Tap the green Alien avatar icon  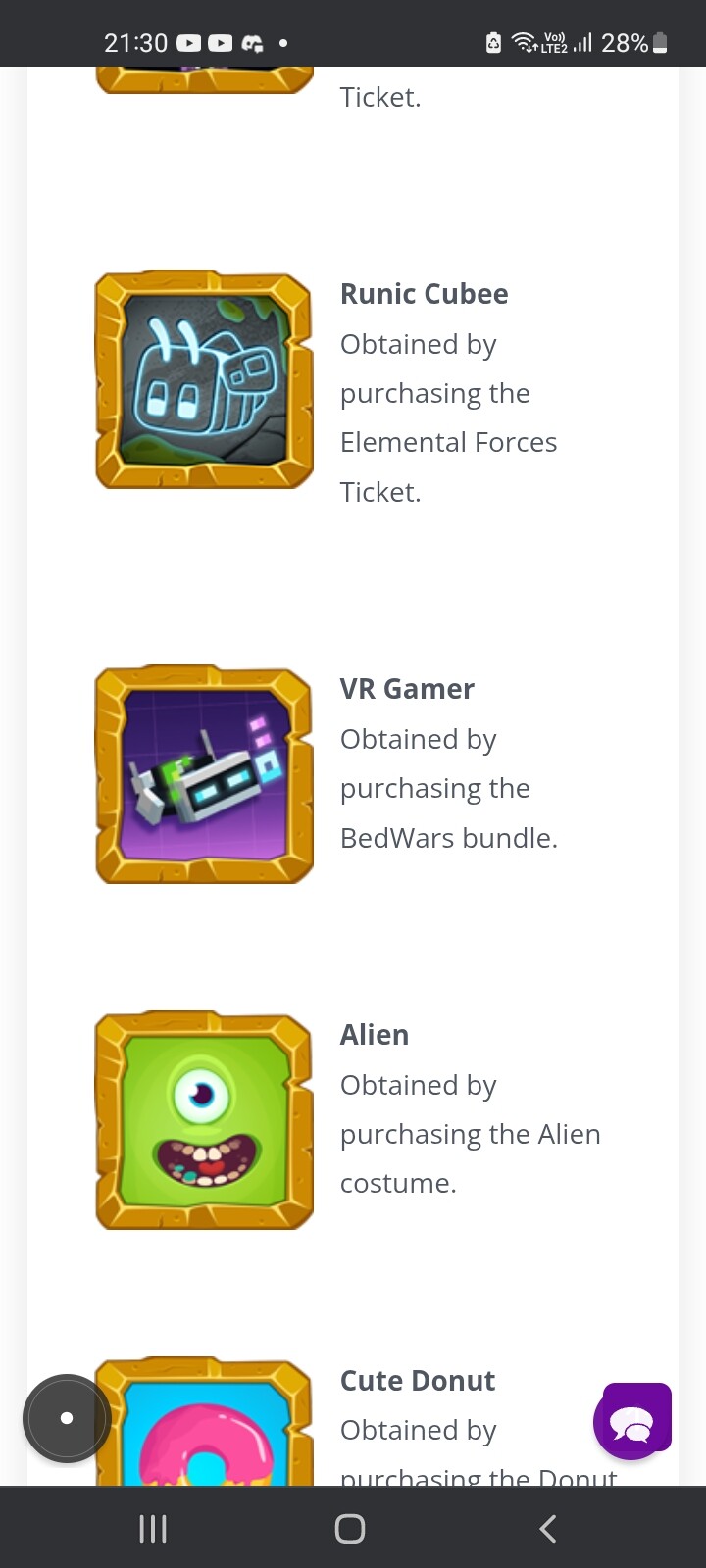204,1120
